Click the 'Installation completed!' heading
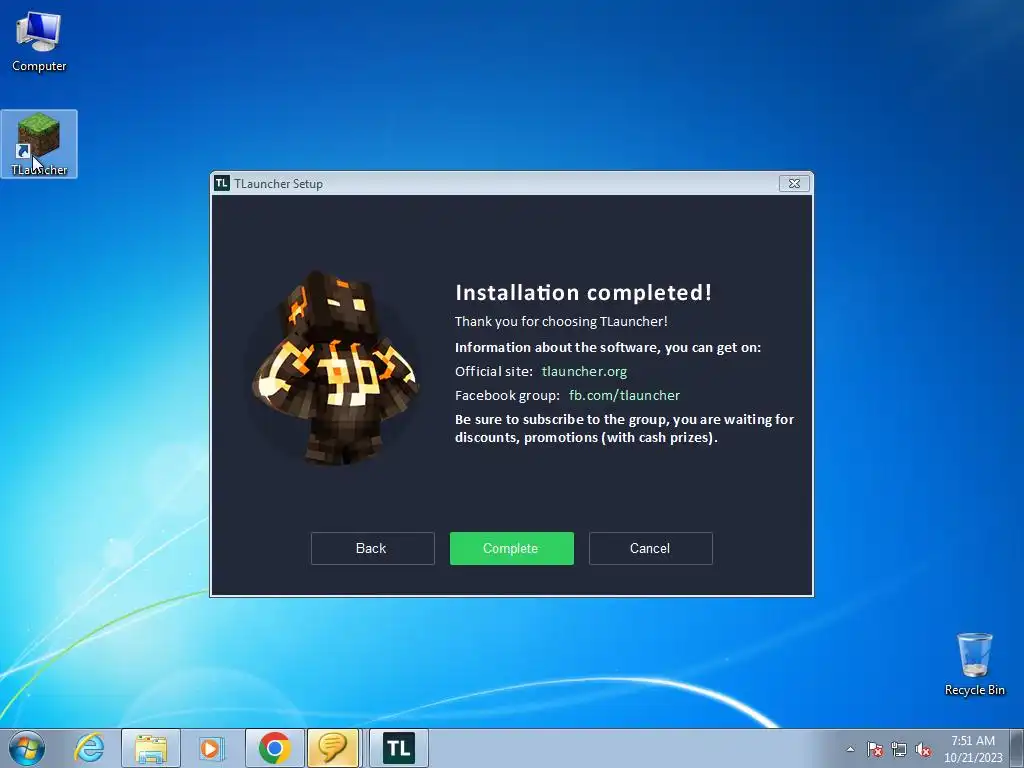The width and height of the screenshot is (1024, 768). tap(583, 292)
